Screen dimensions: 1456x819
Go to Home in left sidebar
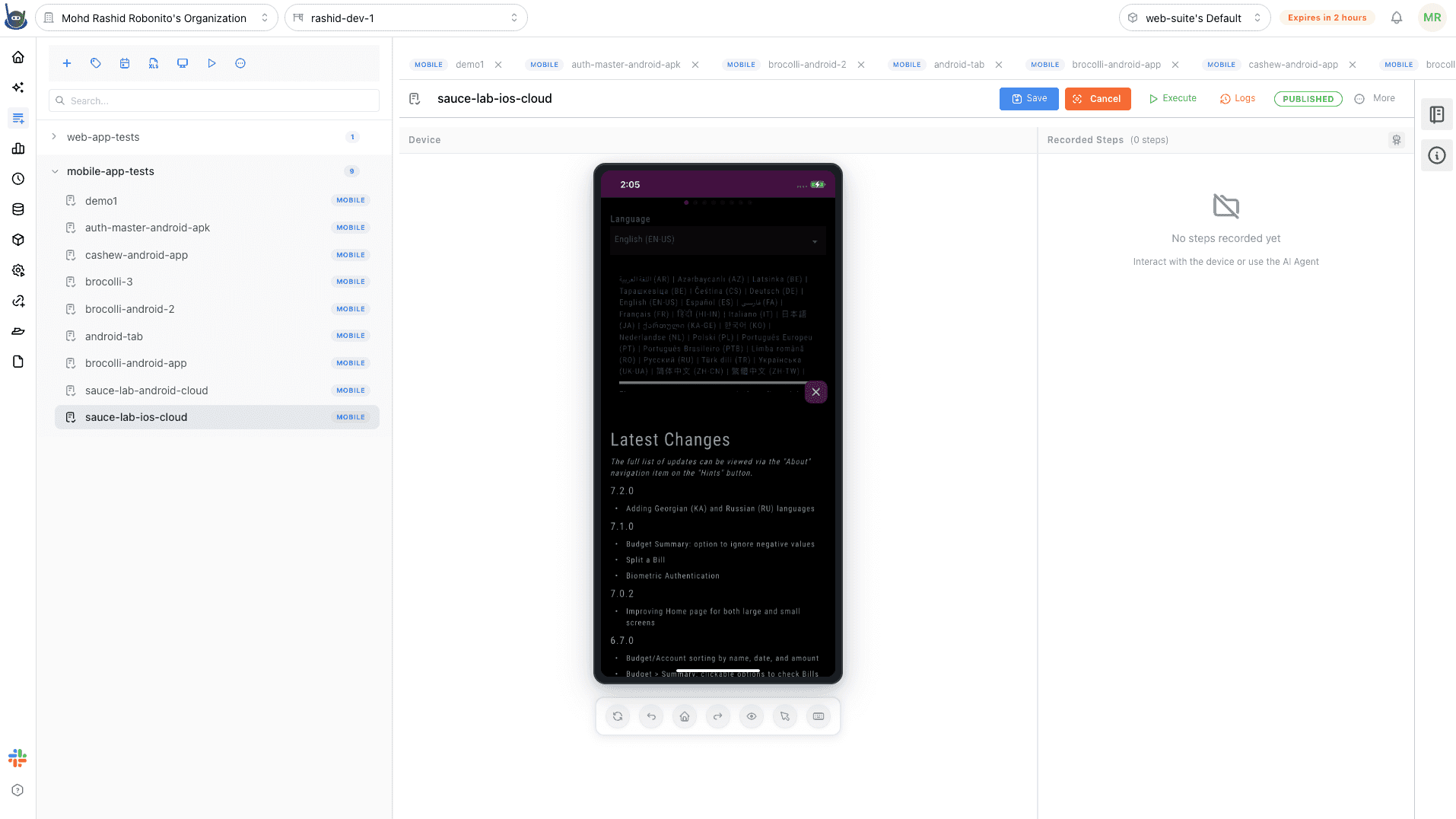click(18, 57)
